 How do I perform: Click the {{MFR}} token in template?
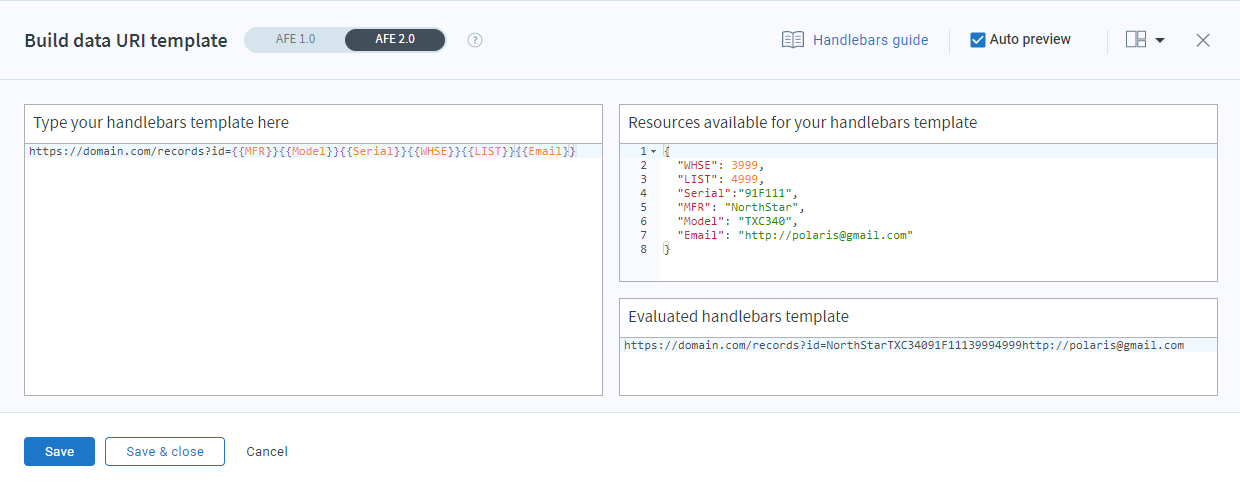coord(253,151)
